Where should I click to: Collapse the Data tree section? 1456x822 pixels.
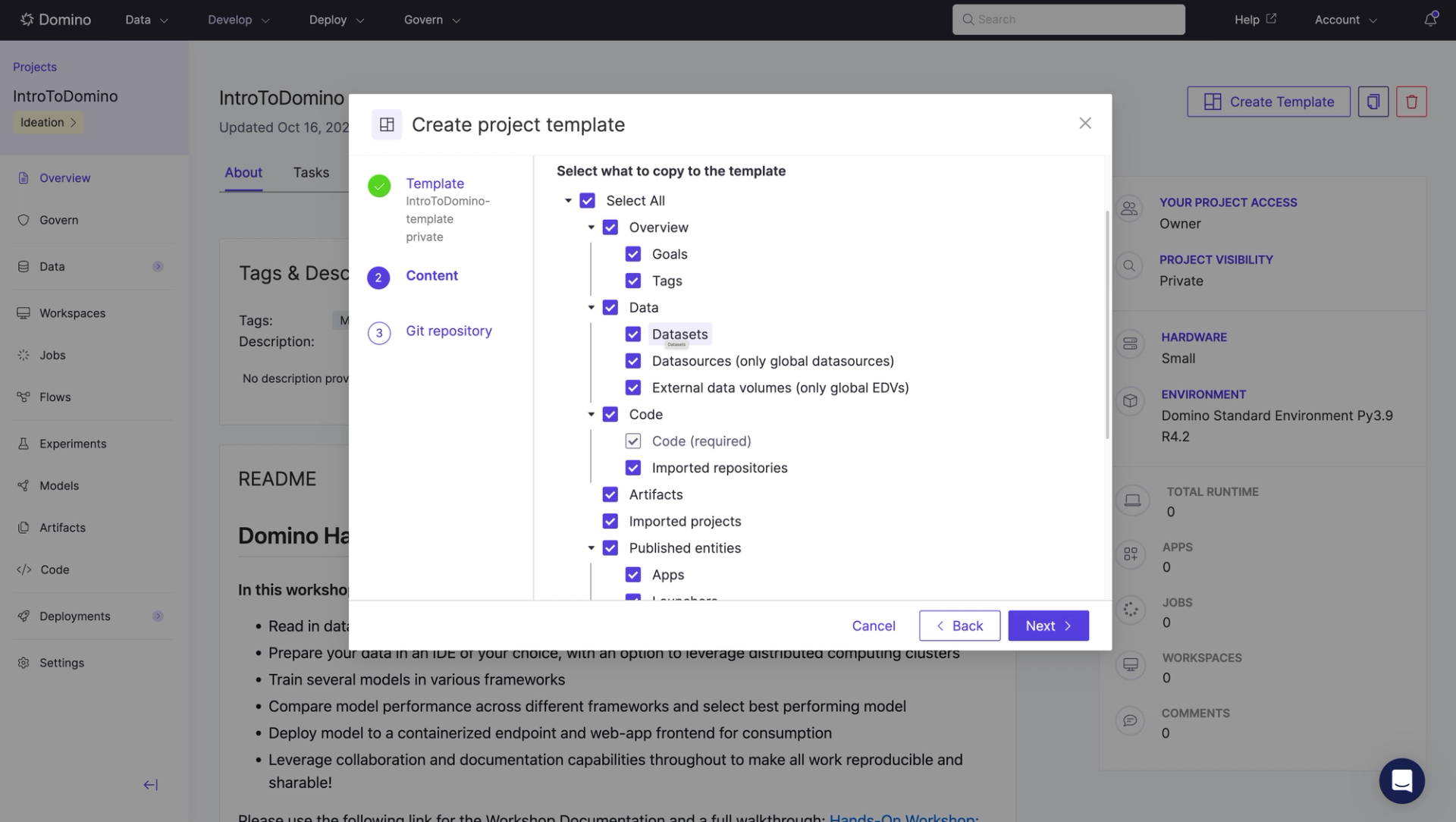coord(591,307)
